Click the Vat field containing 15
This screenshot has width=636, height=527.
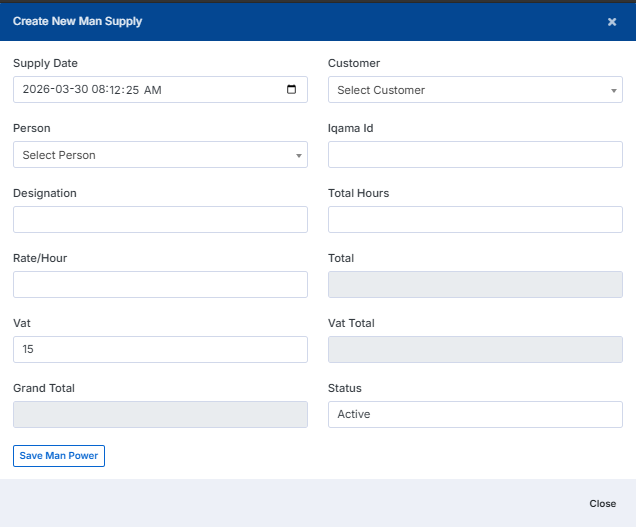160,349
